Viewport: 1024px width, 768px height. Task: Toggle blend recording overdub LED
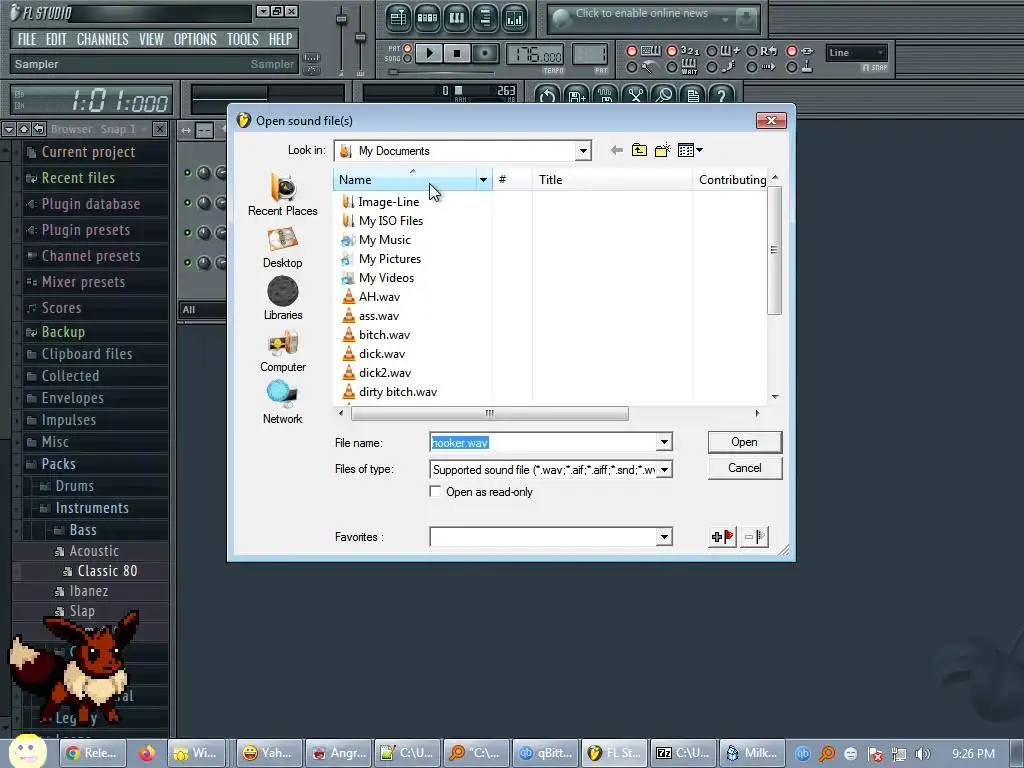[712, 51]
